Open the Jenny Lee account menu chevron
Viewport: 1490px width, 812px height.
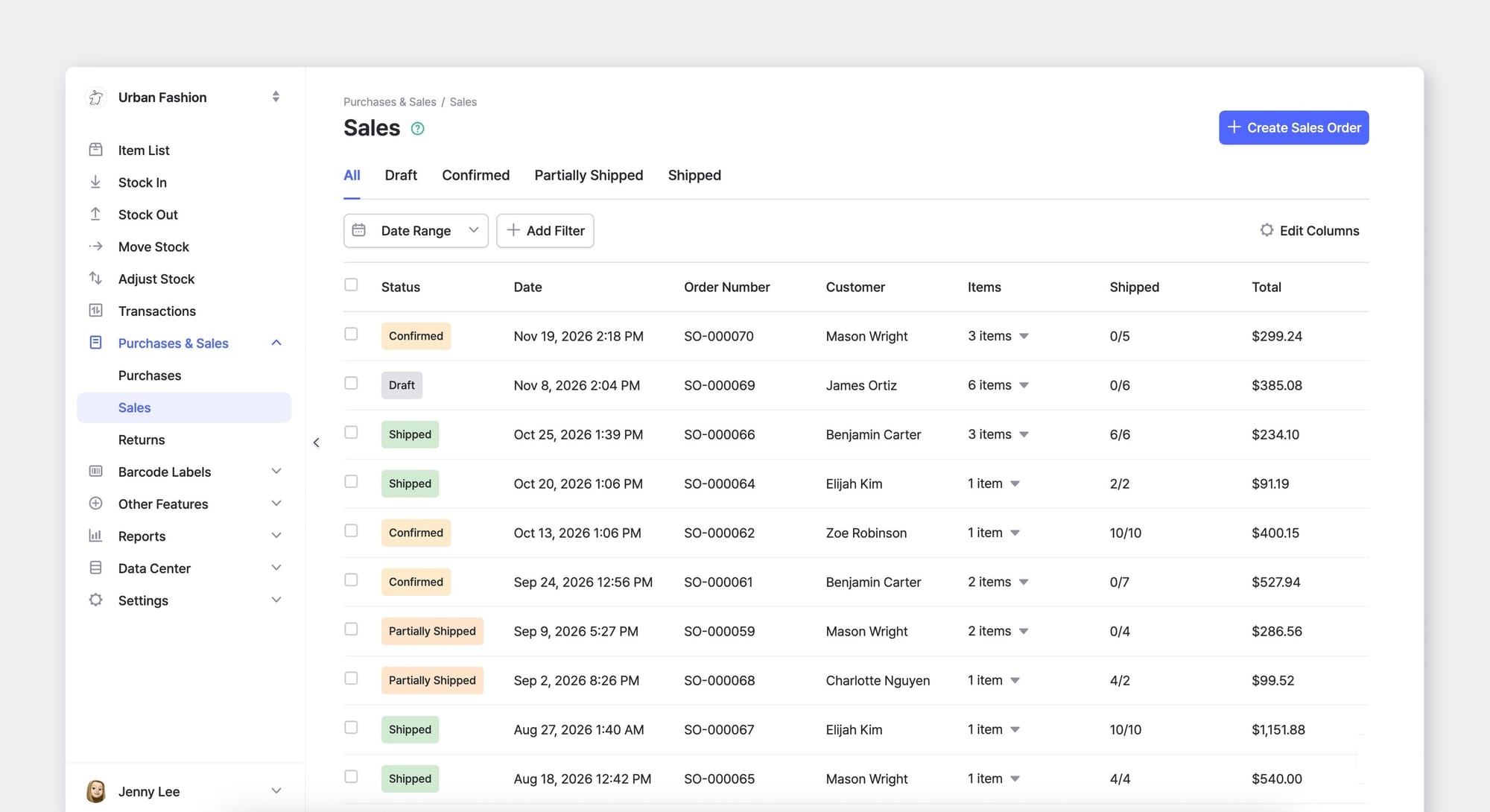coord(276,791)
